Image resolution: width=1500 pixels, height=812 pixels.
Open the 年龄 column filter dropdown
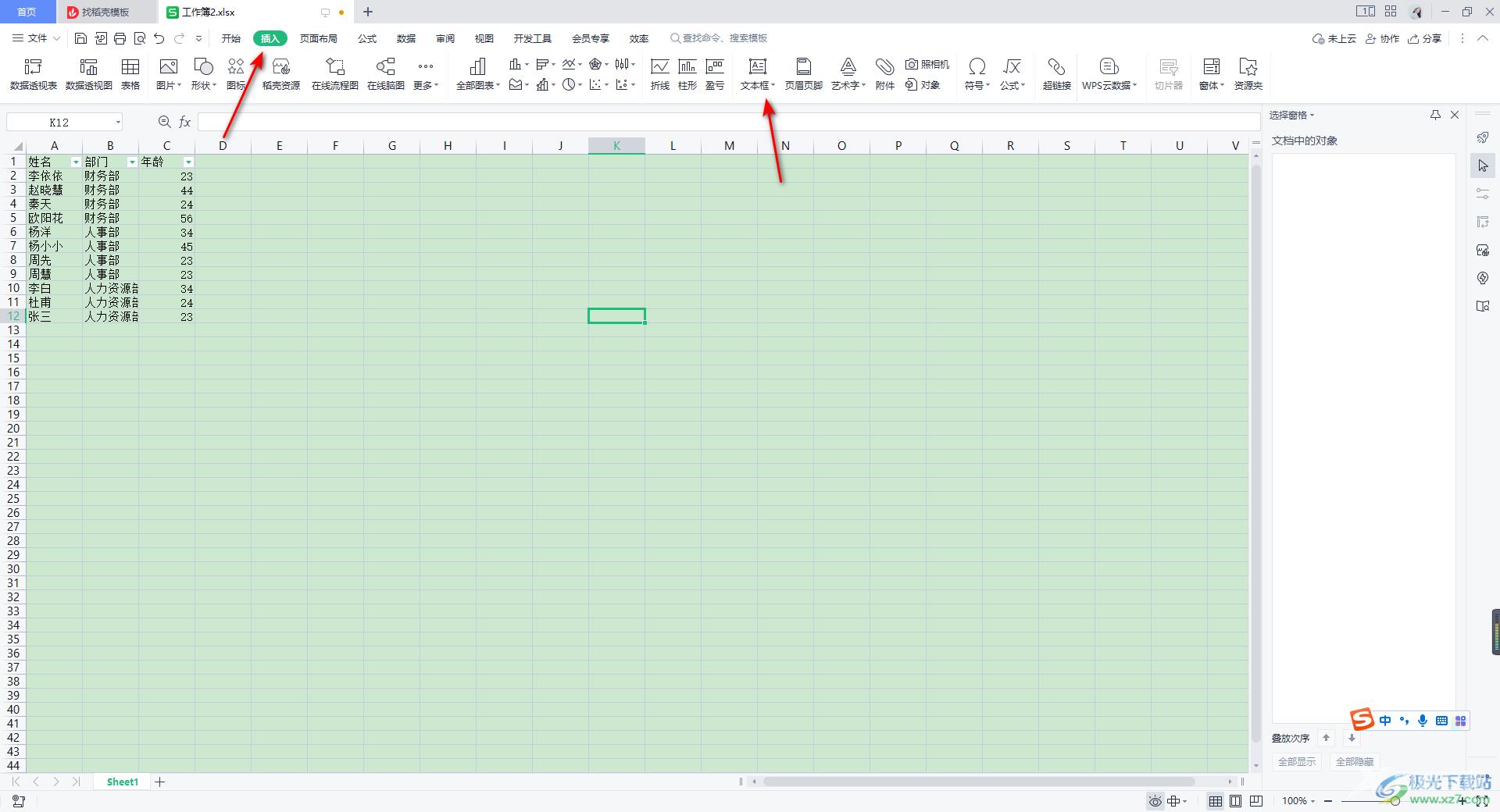(x=188, y=162)
